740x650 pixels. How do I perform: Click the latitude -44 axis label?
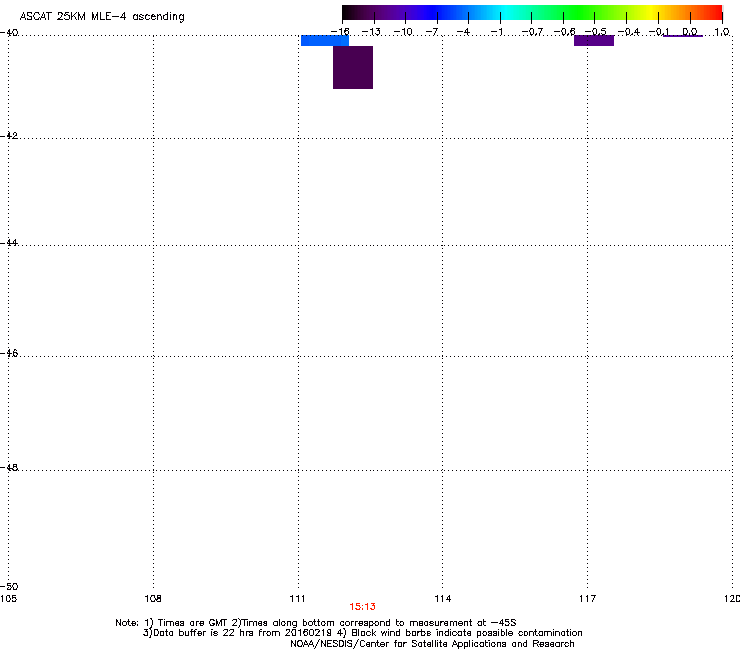[9, 243]
